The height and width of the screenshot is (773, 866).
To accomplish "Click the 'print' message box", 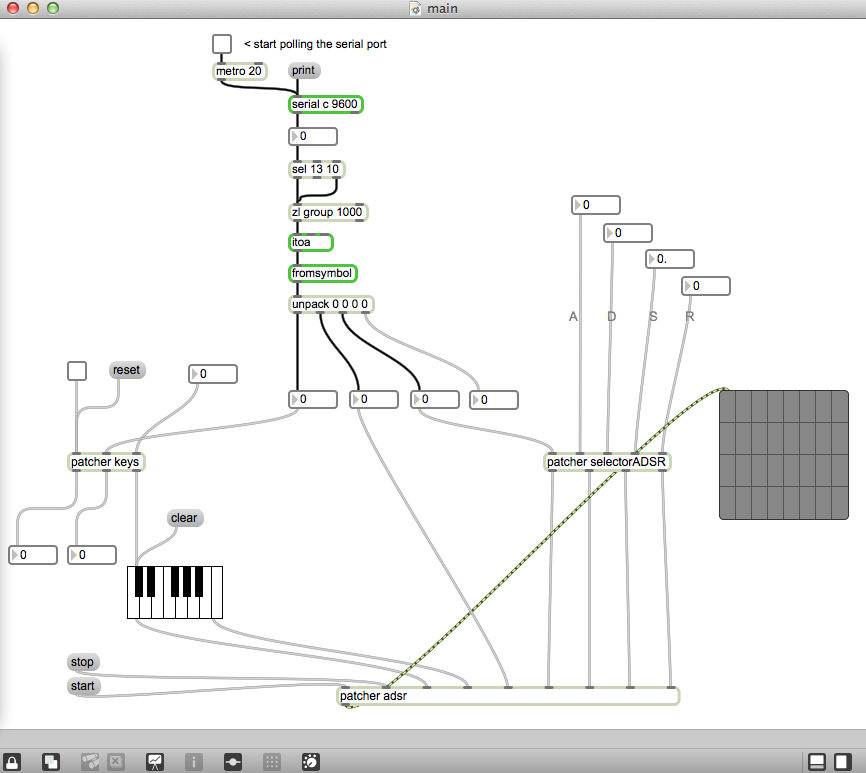I will pyautogui.click(x=304, y=70).
